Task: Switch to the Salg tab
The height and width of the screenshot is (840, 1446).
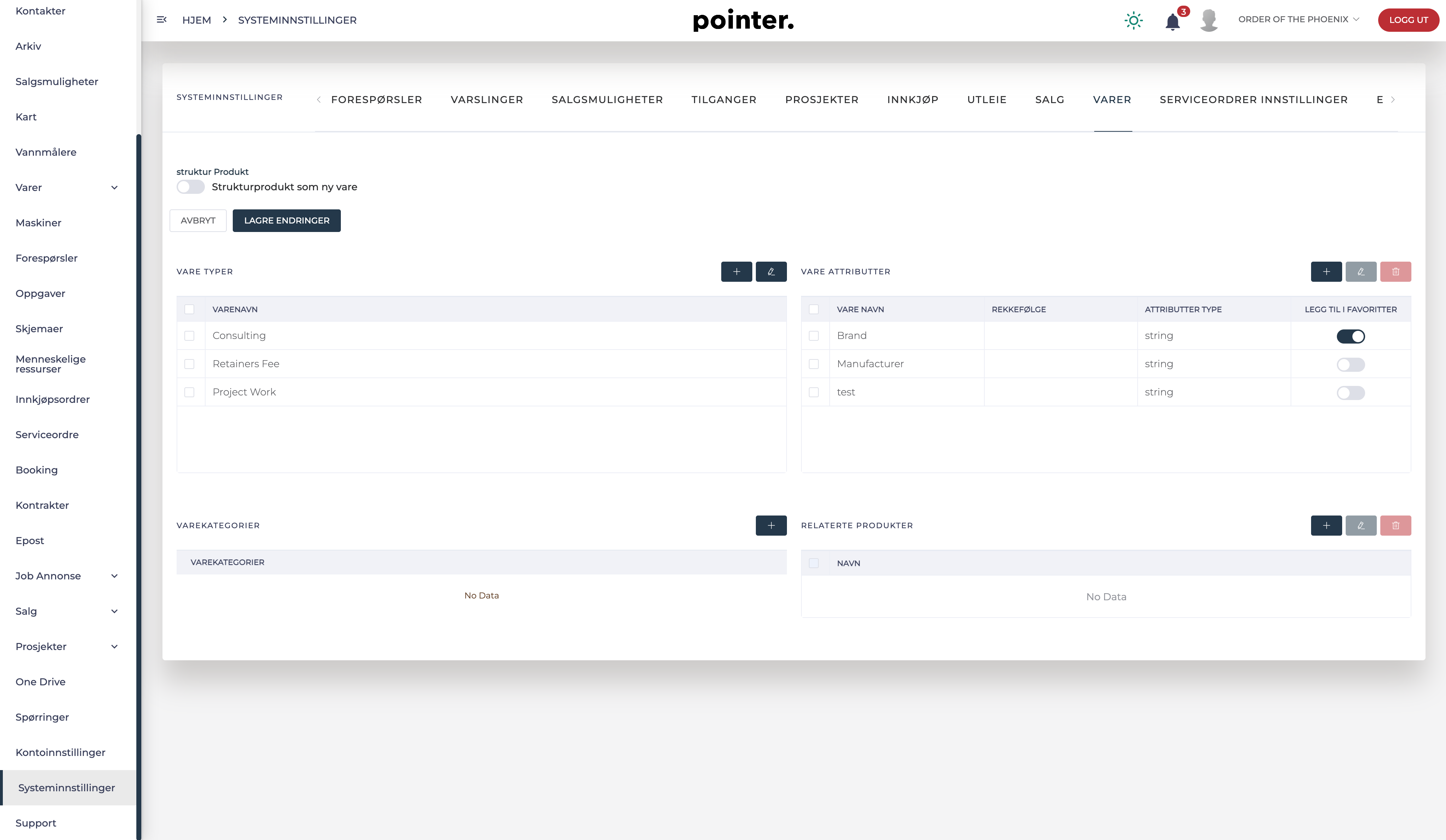Action: pos(1049,100)
